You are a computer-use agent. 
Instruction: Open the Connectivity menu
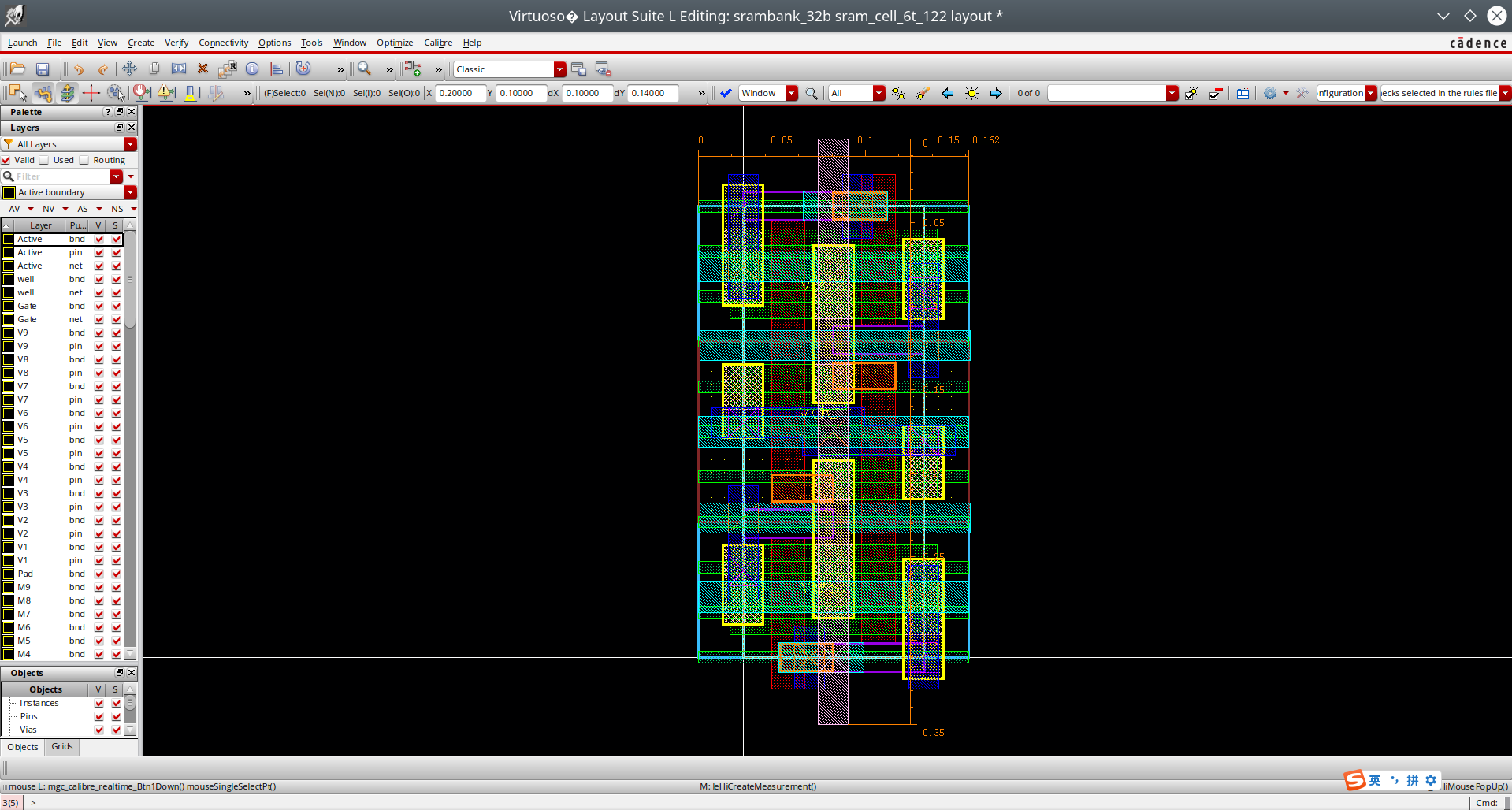223,43
